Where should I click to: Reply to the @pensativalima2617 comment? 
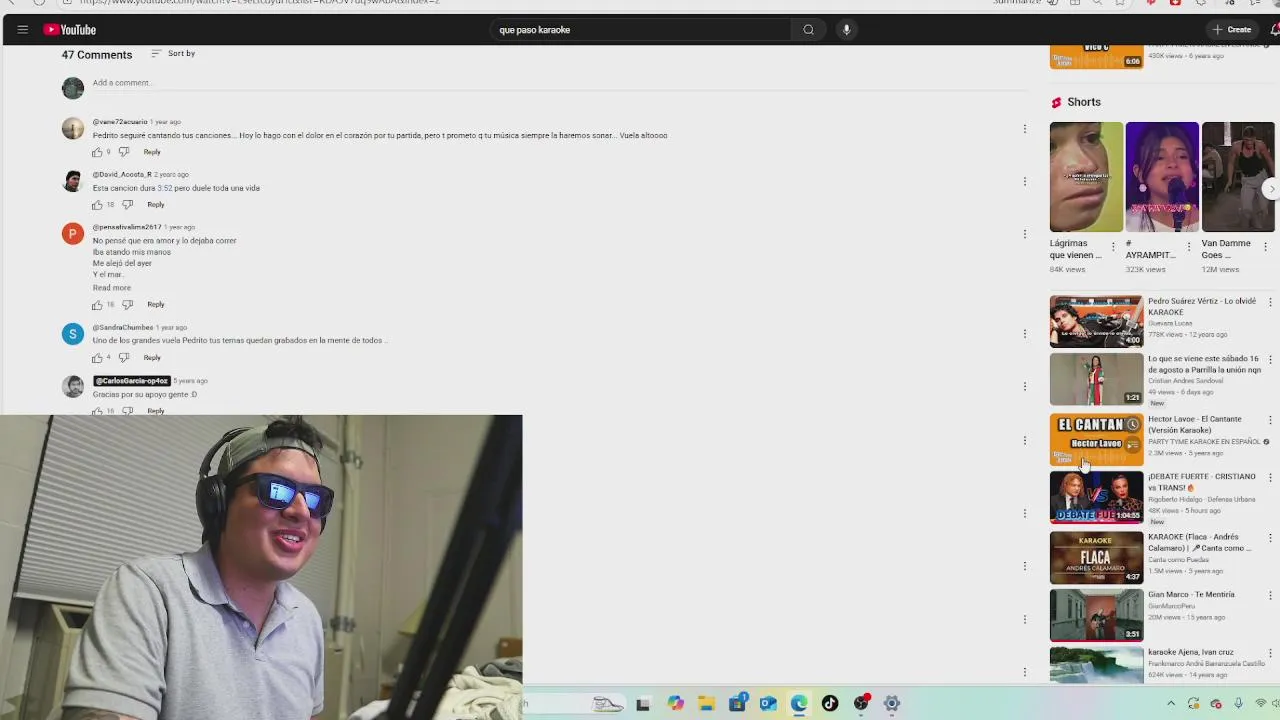(x=156, y=305)
